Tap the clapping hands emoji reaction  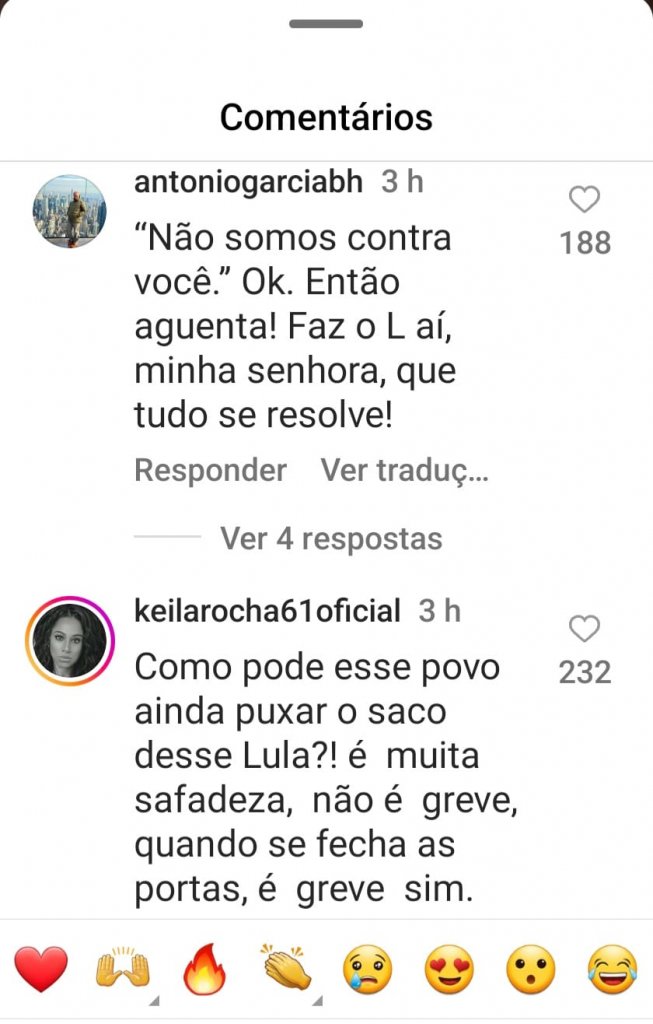287,967
